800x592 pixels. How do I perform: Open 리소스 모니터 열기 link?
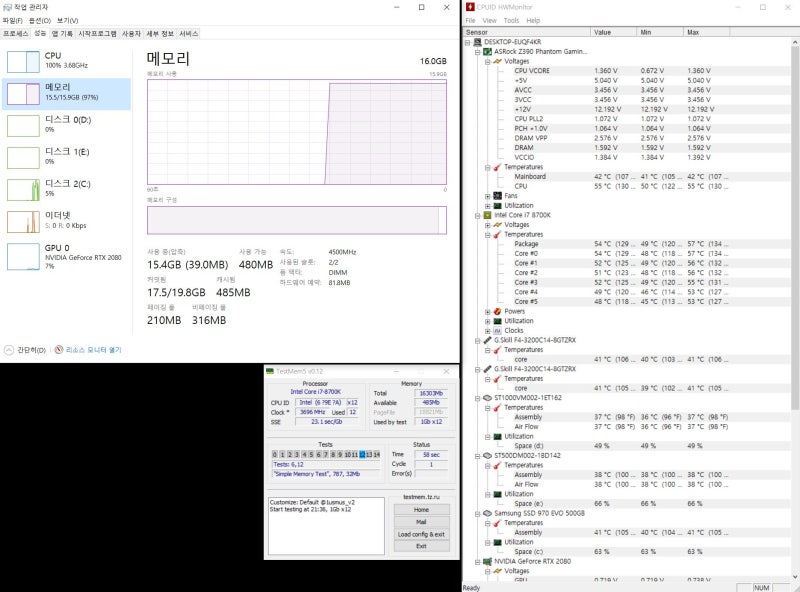pos(92,348)
